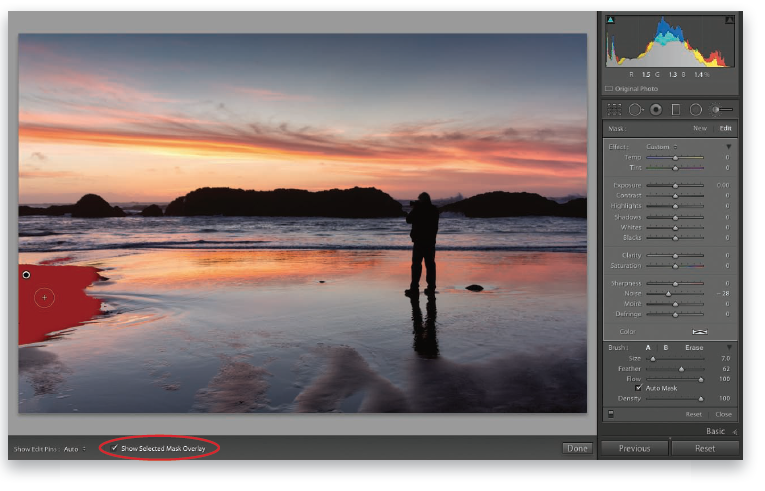Select the Erase brush
765x491 pixels.
(693, 347)
